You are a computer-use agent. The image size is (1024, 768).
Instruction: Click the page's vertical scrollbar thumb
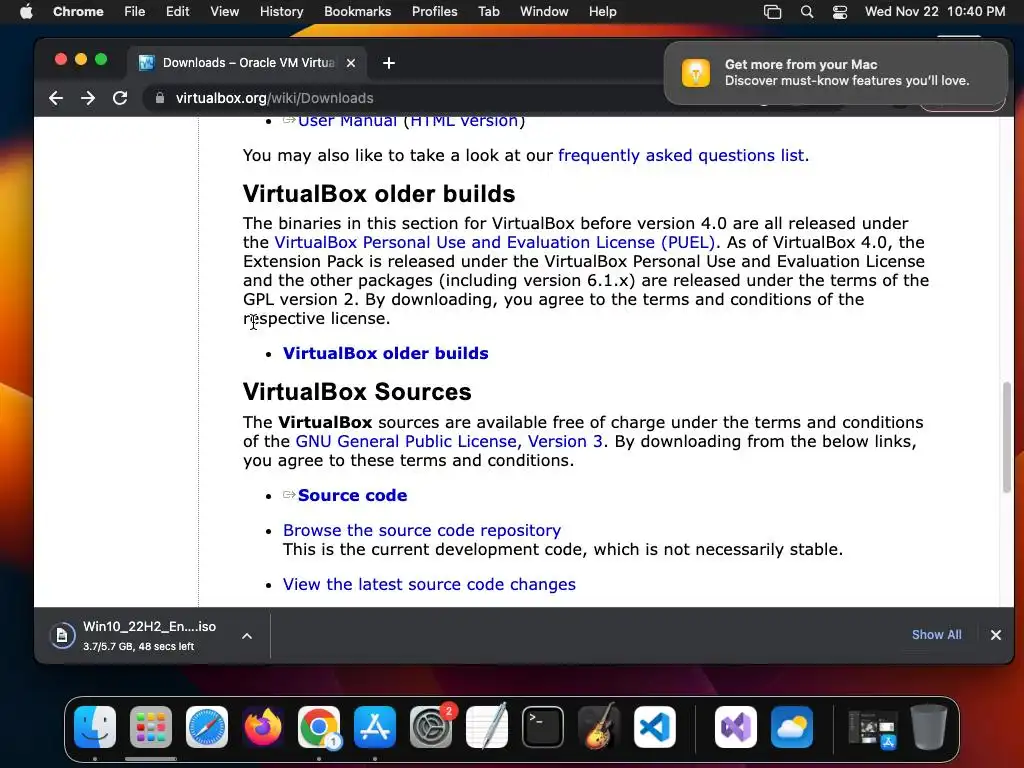tap(1006, 436)
